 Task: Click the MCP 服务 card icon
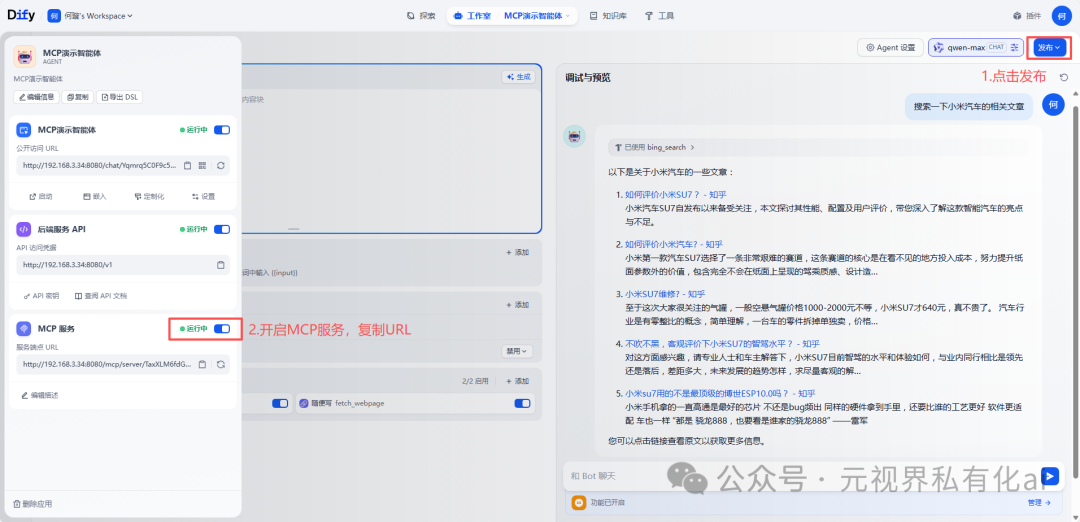click(x=24, y=328)
